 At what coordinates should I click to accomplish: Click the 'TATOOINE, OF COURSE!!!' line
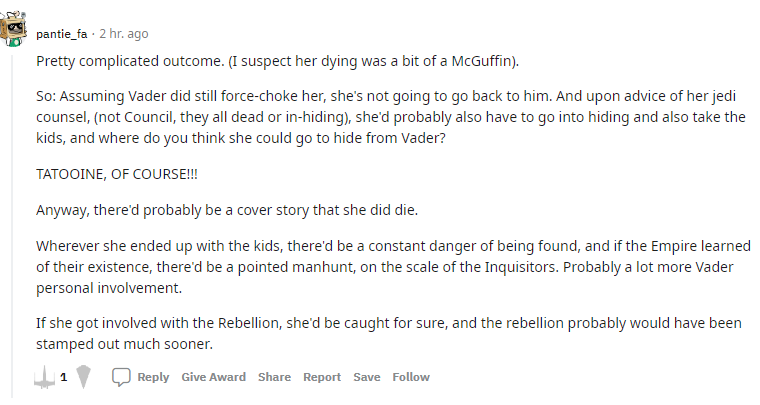(117, 174)
